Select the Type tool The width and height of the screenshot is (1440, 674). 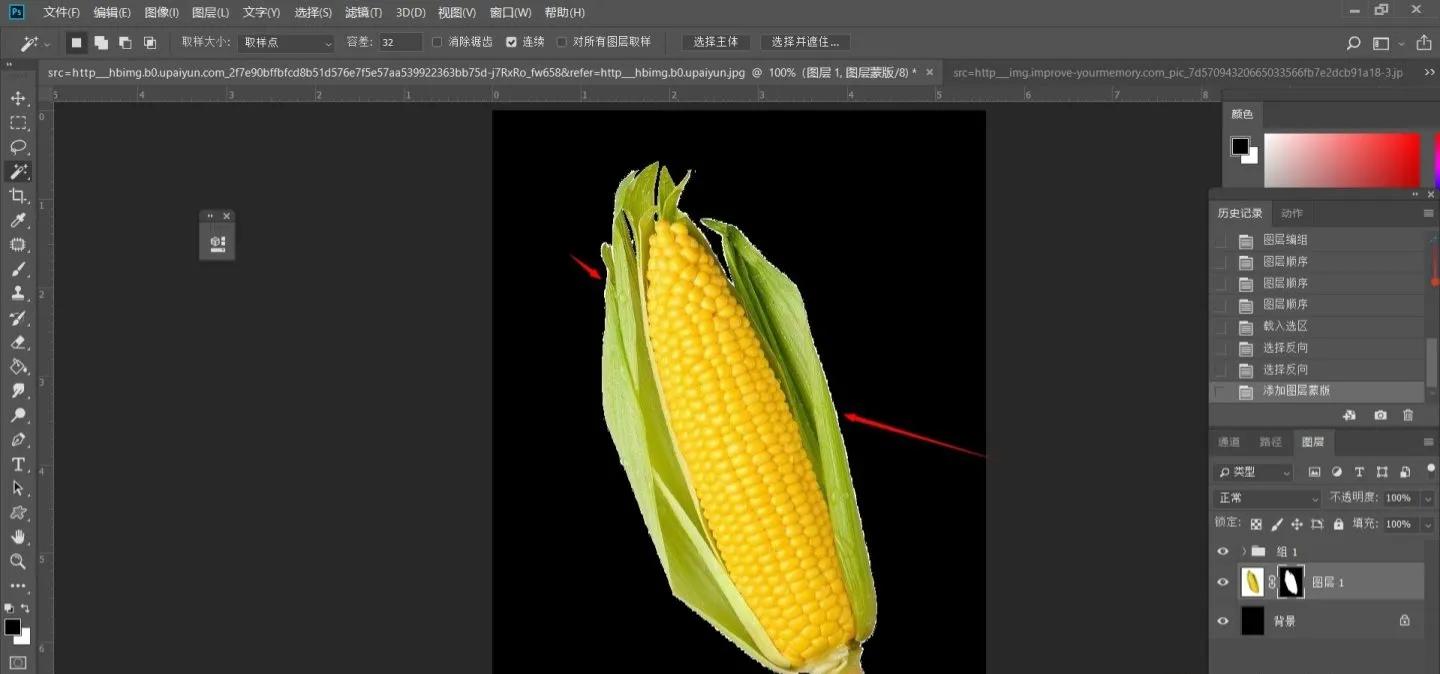point(20,465)
